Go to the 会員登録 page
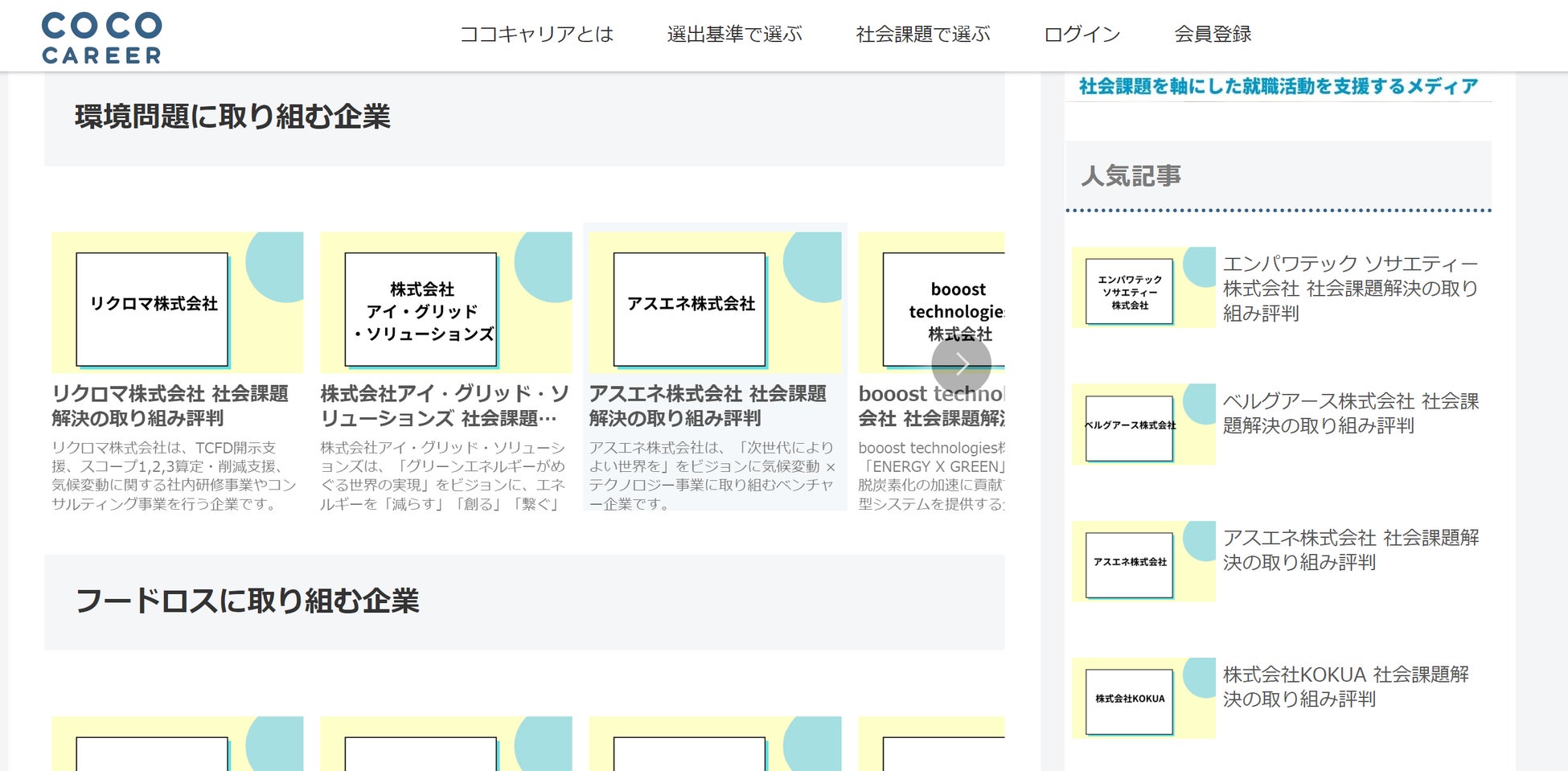The width and height of the screenshot is (1568, 771). click(1213, 35)
